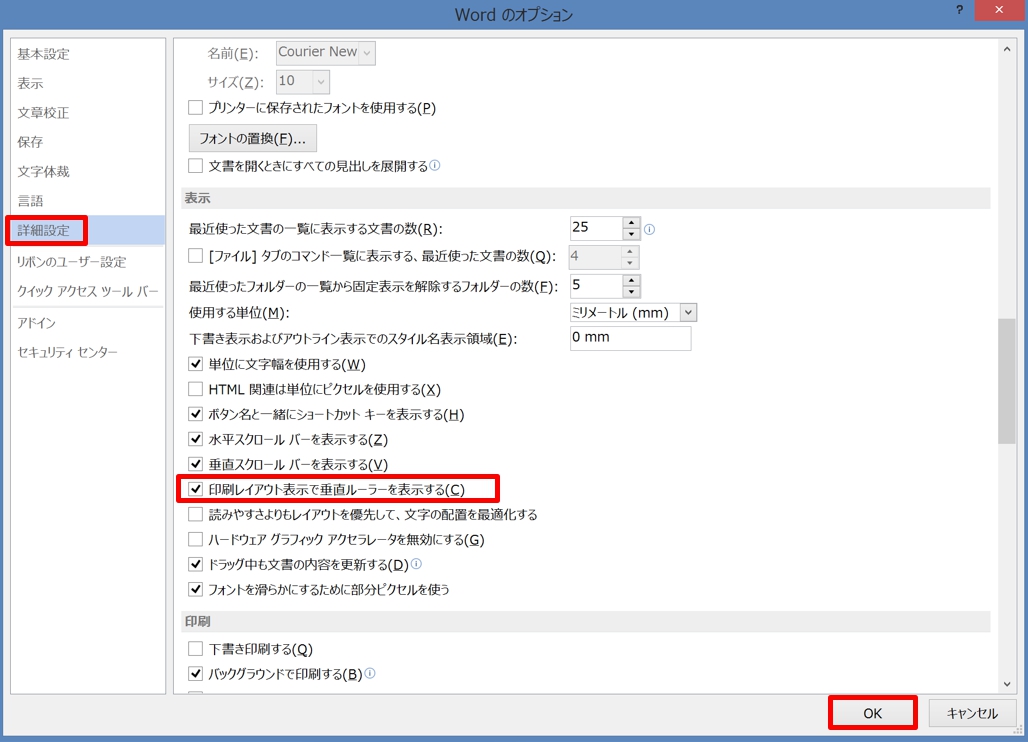Click the フォントの置換 button

(252, 138)
